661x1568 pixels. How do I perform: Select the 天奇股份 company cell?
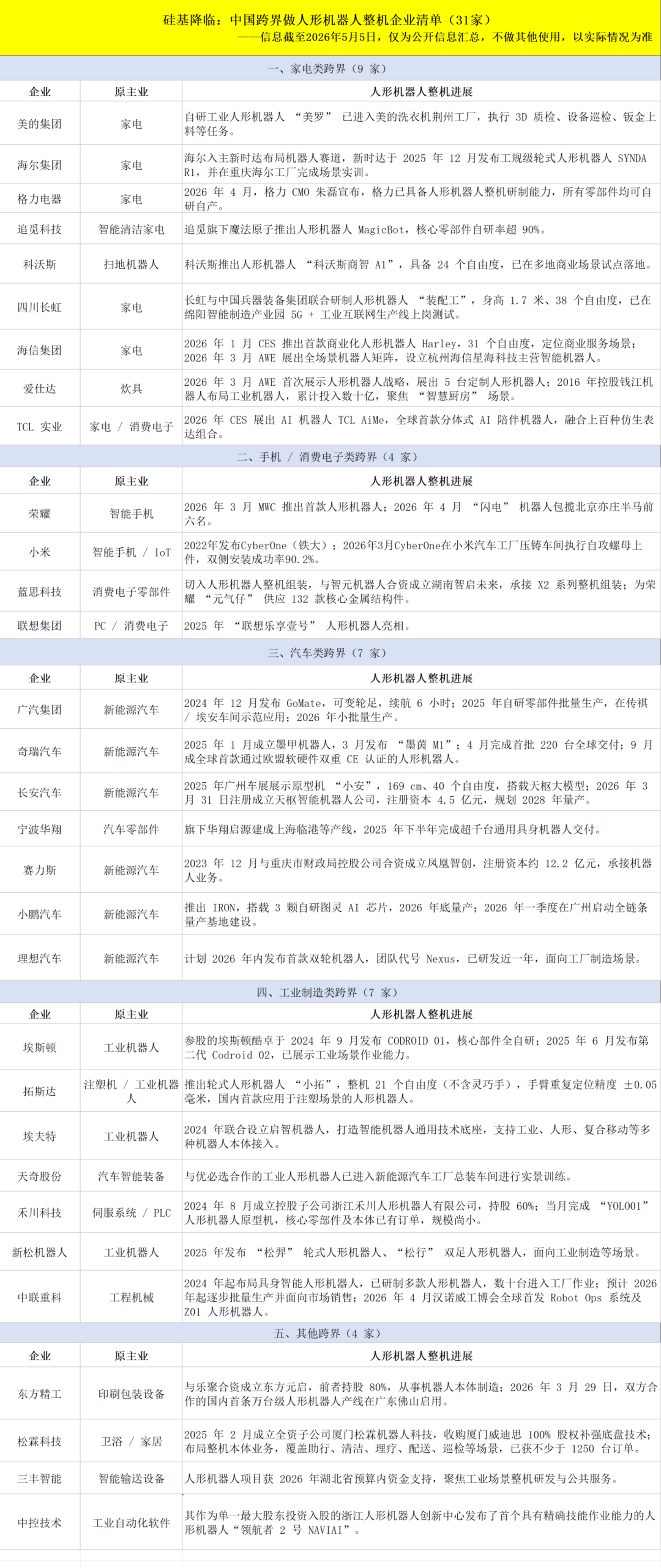click(39, 1177)
